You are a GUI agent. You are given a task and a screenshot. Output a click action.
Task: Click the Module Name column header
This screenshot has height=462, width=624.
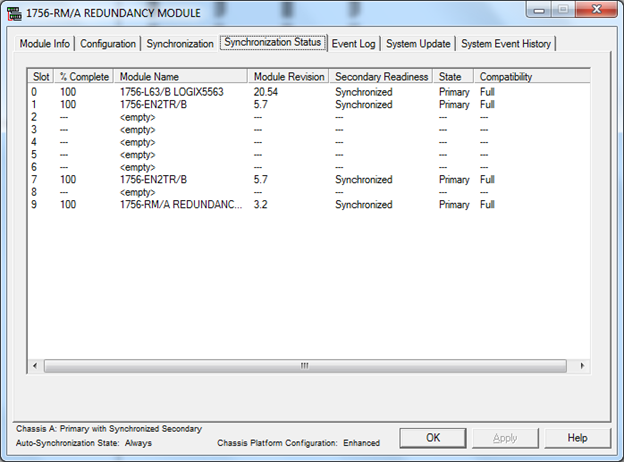pyautogui.click(x=181, y=76)
